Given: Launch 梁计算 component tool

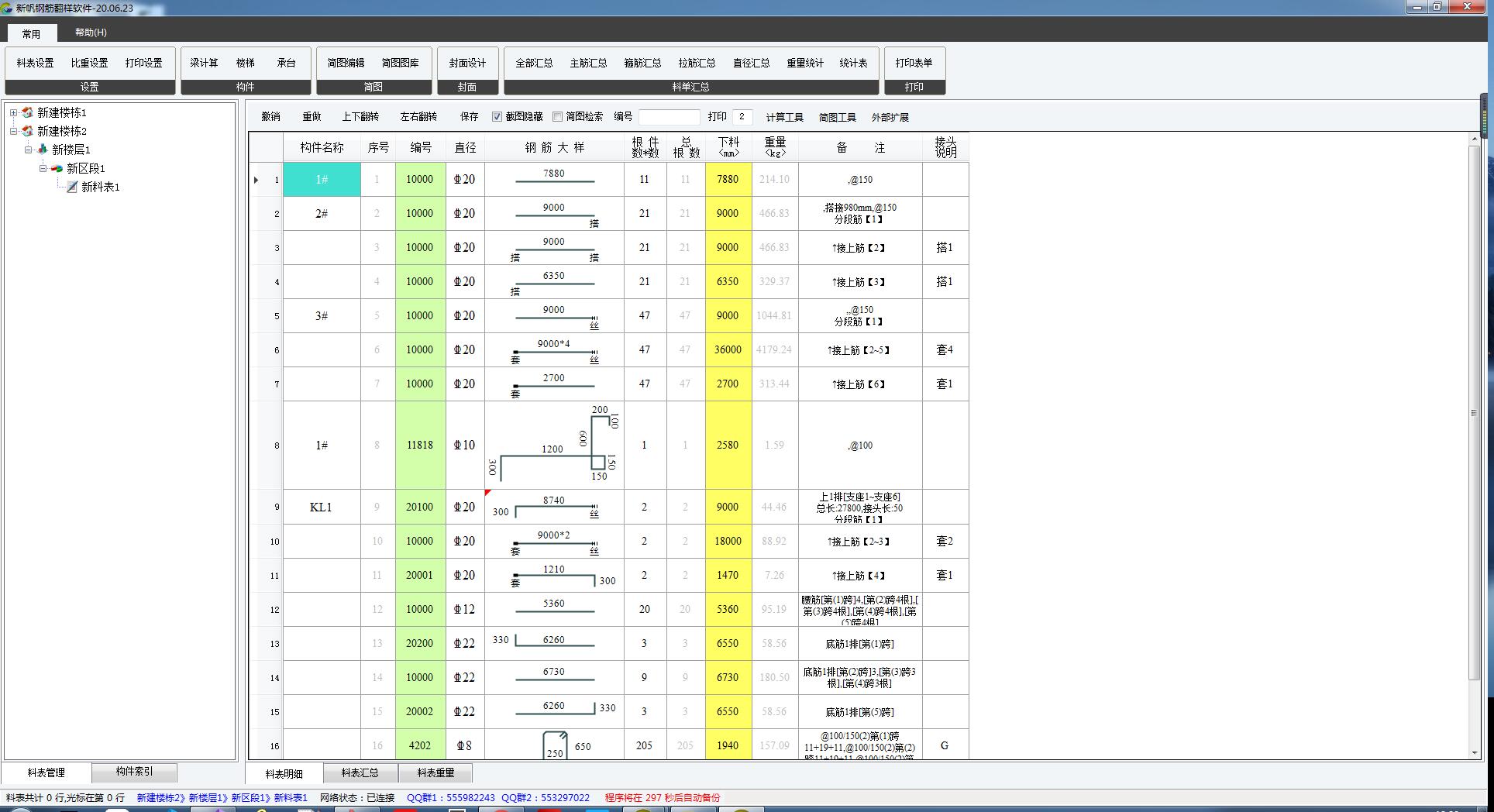Looking at the screenshot, I should (204, 63).
